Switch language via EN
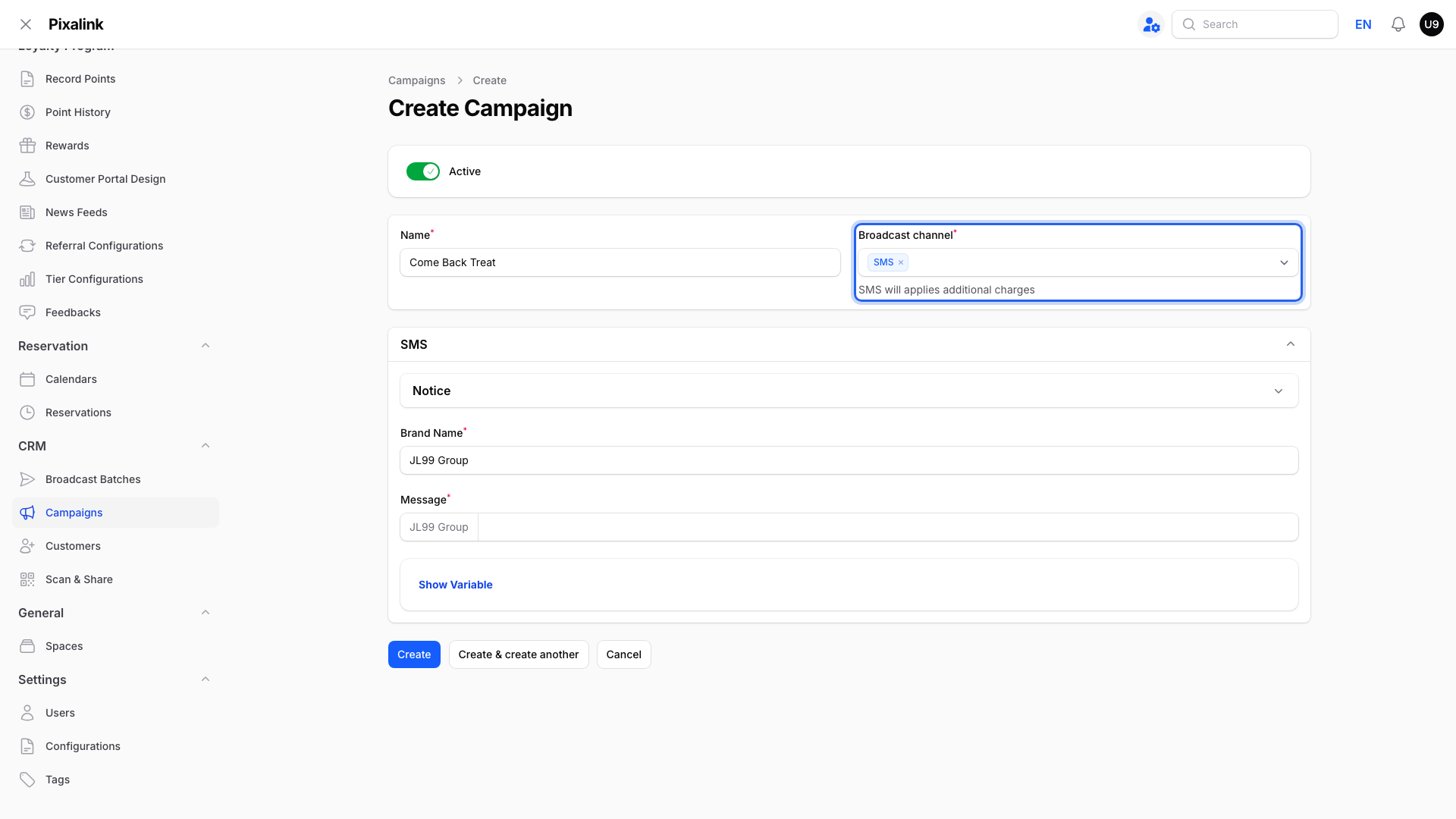 [1363, 24]
